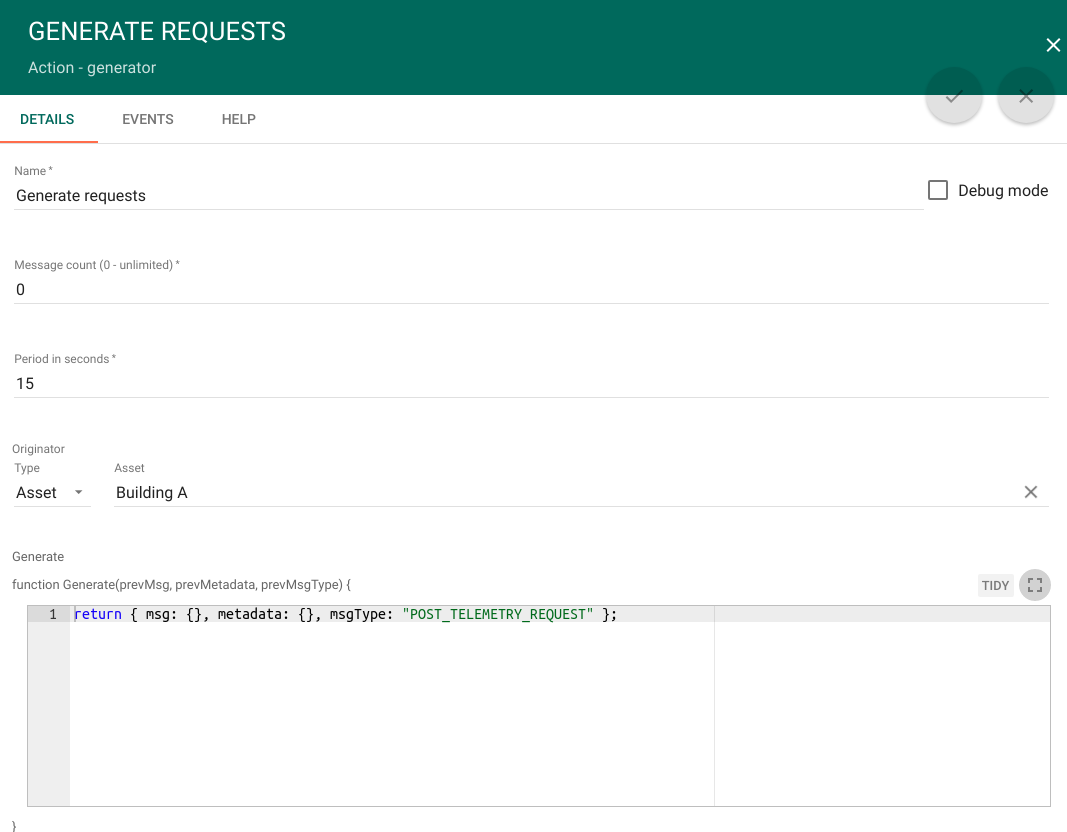The image size is (1067, 832).
Task: Open the Asset field showing Building A
Action: click(560, 493)
